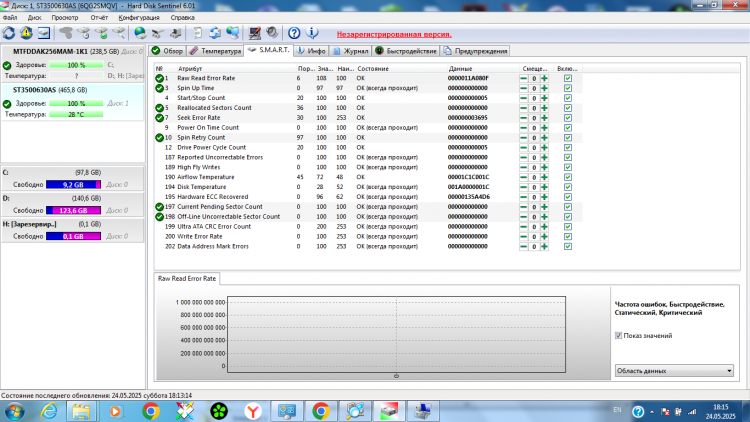This screenshot has height=422, width=750.
Task: Switch to the Журнал tab
Action: (351, 51)
